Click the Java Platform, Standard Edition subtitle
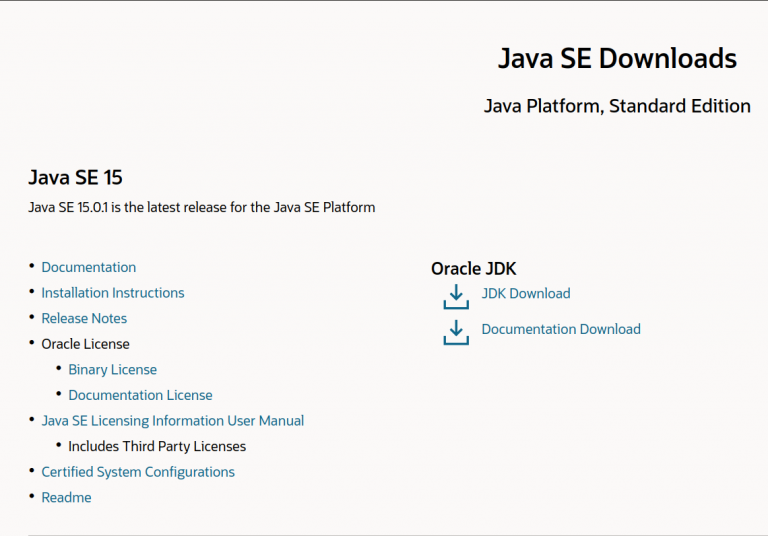 616,106
